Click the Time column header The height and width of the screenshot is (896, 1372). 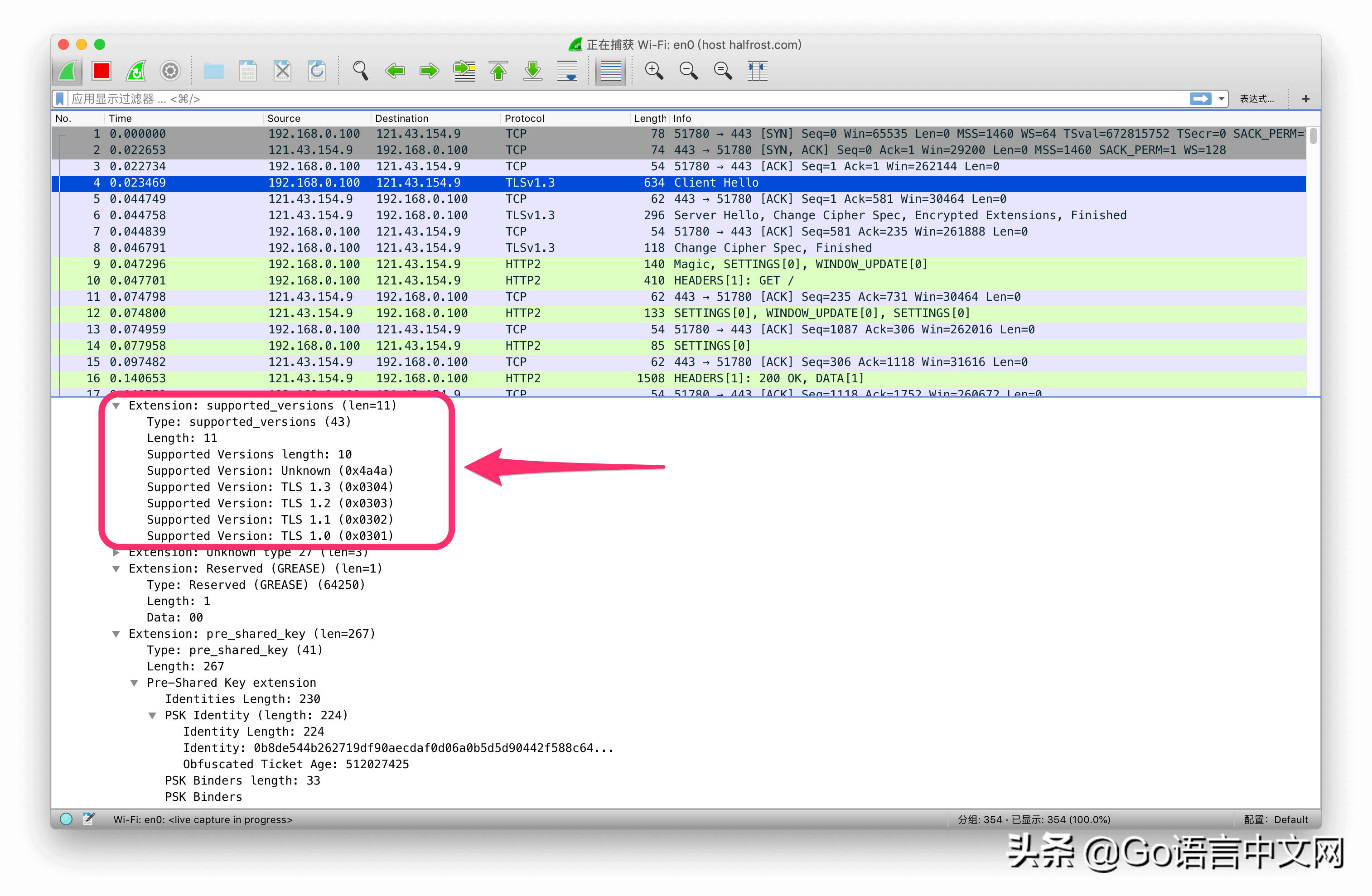[121, 118]
